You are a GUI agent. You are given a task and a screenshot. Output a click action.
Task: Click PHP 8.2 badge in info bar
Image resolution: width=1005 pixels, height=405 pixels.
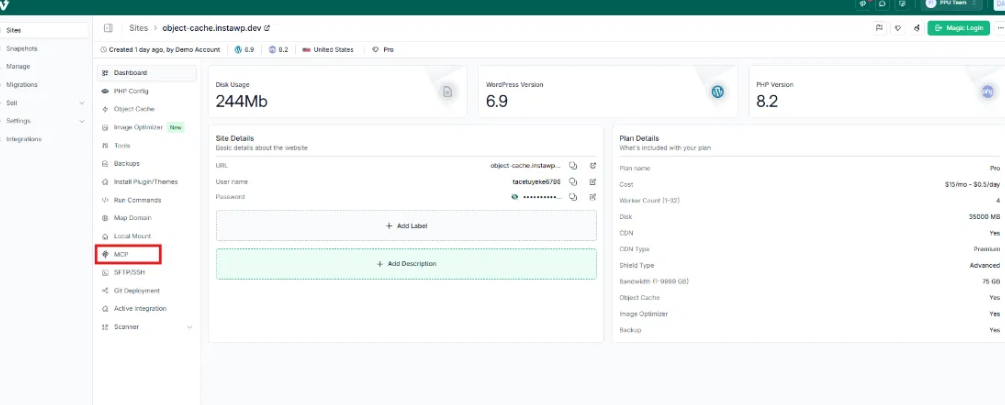[278, 49]
